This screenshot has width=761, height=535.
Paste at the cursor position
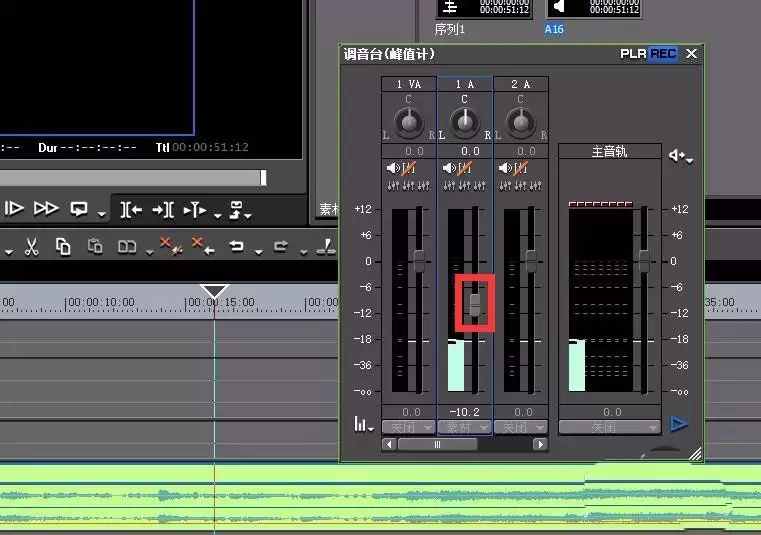(x=95, y=247)
